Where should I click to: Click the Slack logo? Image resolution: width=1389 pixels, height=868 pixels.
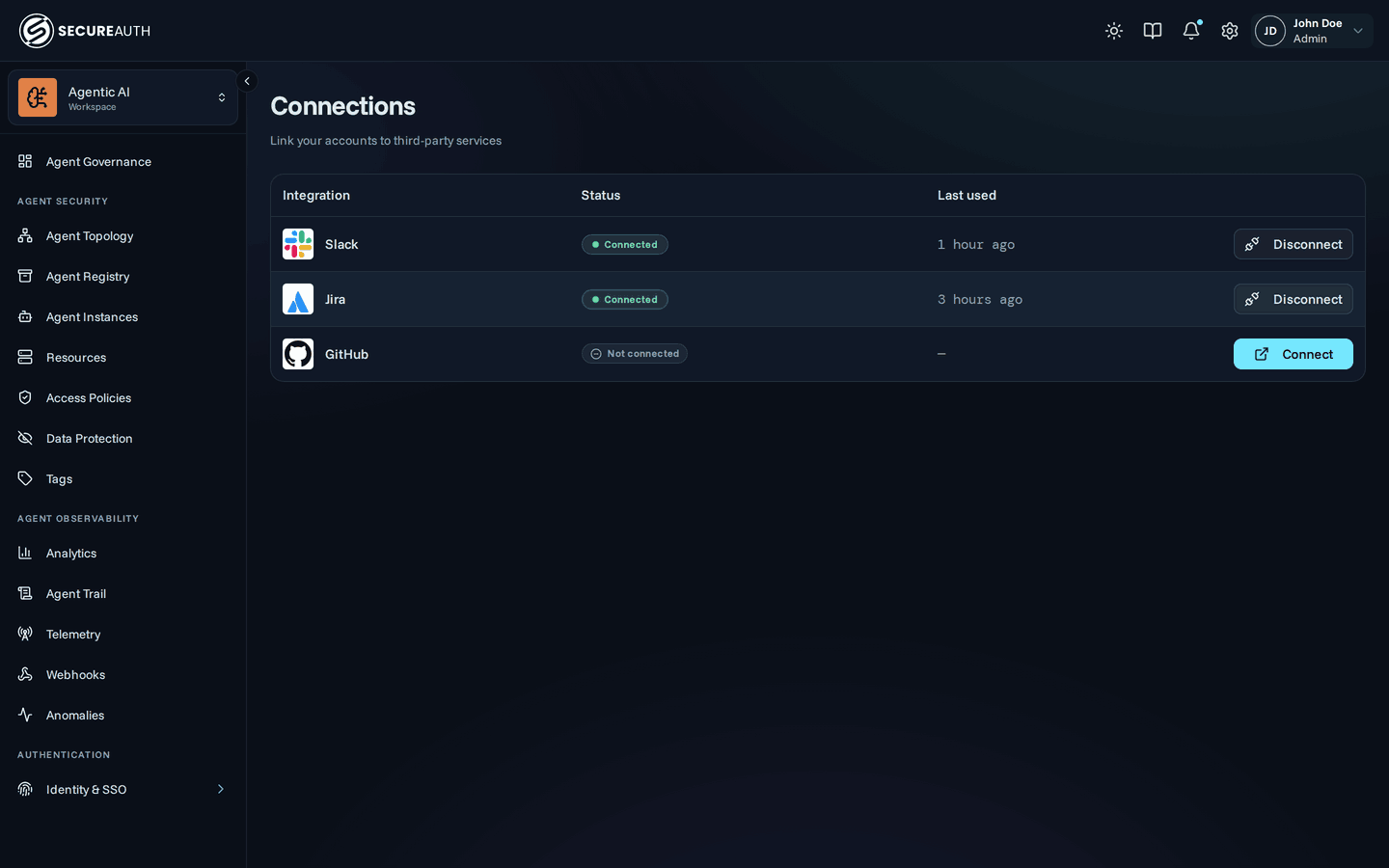click(x=298, y=244)
